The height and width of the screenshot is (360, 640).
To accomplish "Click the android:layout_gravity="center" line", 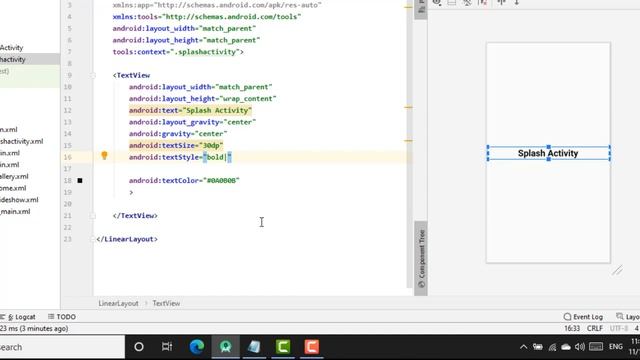I will 192,122.
